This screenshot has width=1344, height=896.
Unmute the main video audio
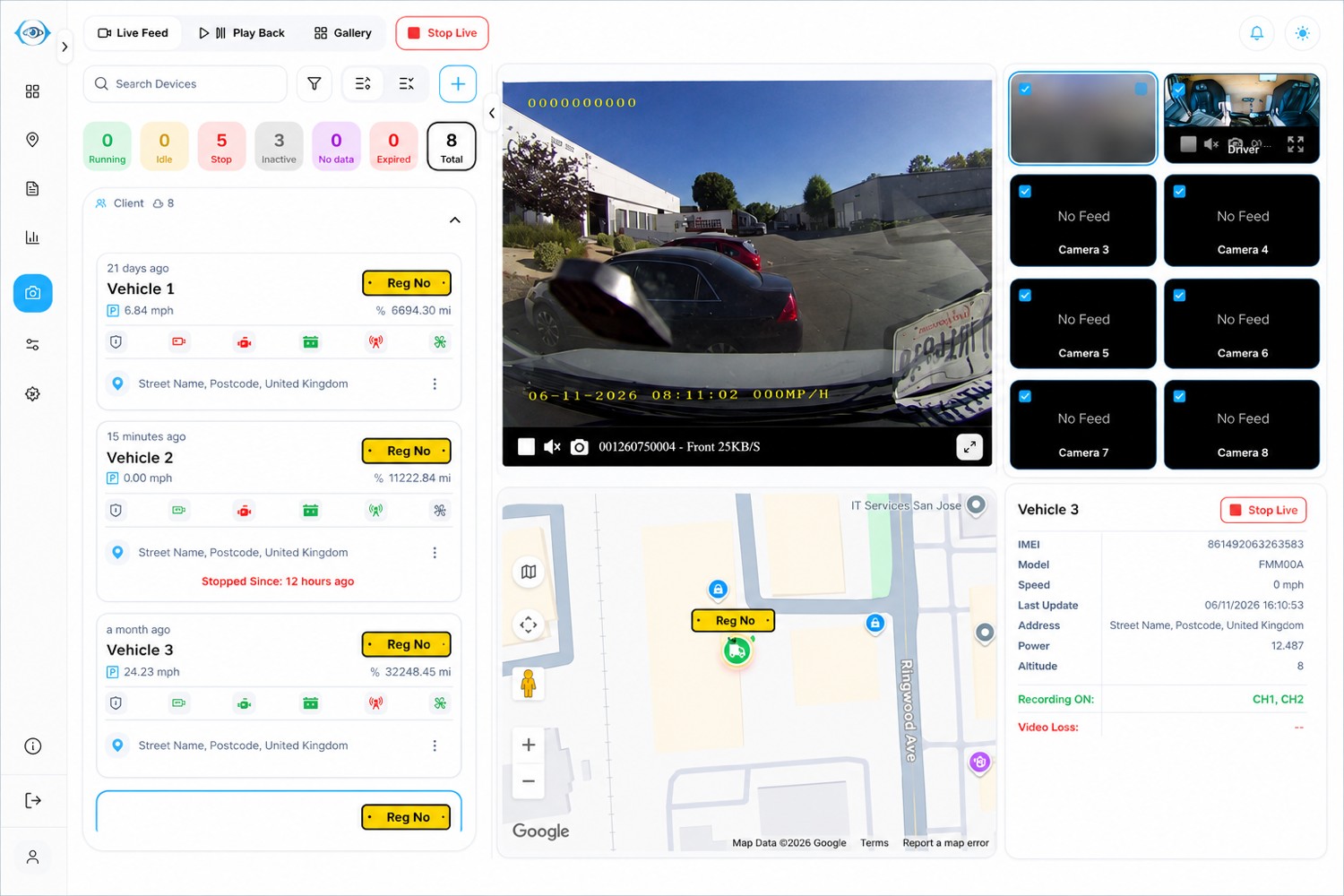click(x=552, y=446)
